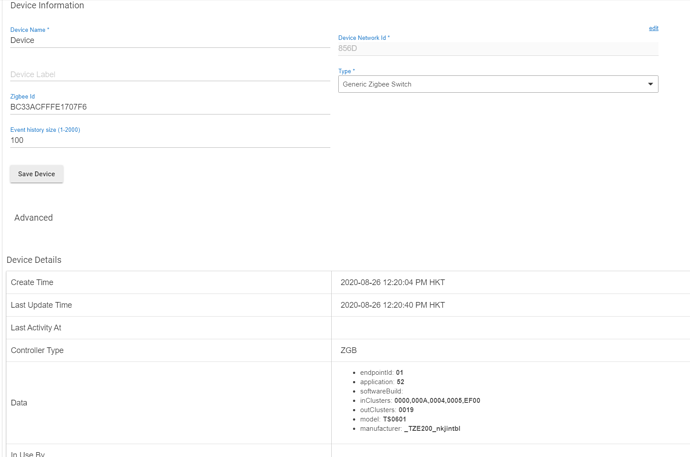Click the Device Details heading
Screen dimensions: 690x457
(34, 260)
